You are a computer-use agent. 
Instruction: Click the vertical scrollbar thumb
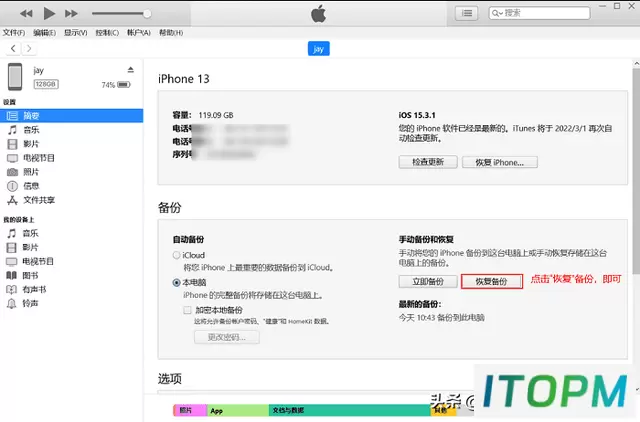(636, 171)
